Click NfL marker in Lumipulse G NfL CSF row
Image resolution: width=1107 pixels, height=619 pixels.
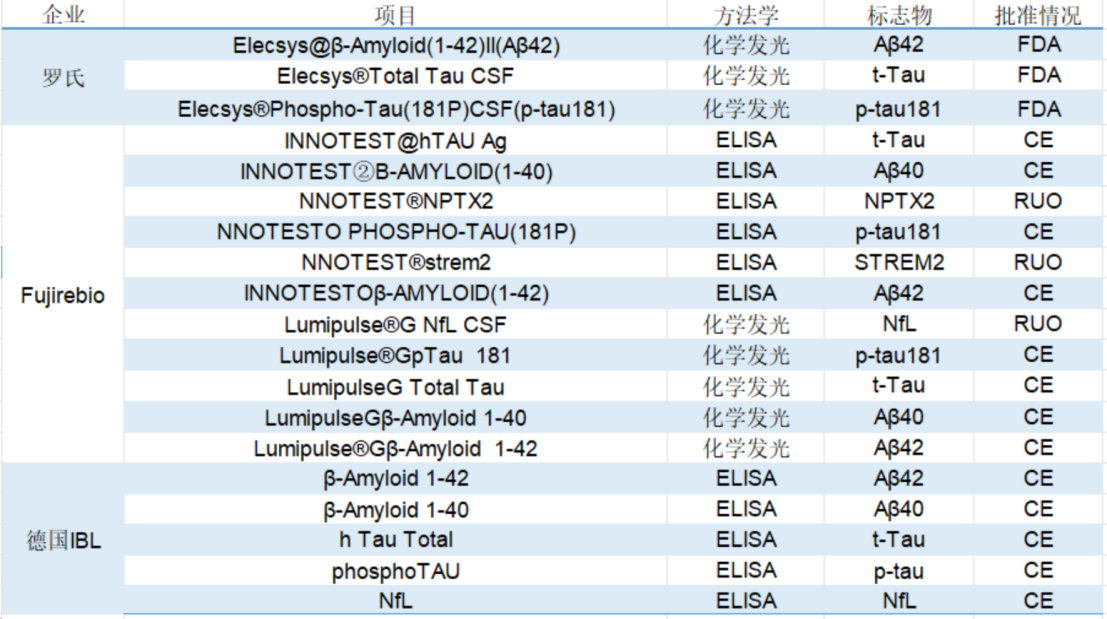(899, 324)
